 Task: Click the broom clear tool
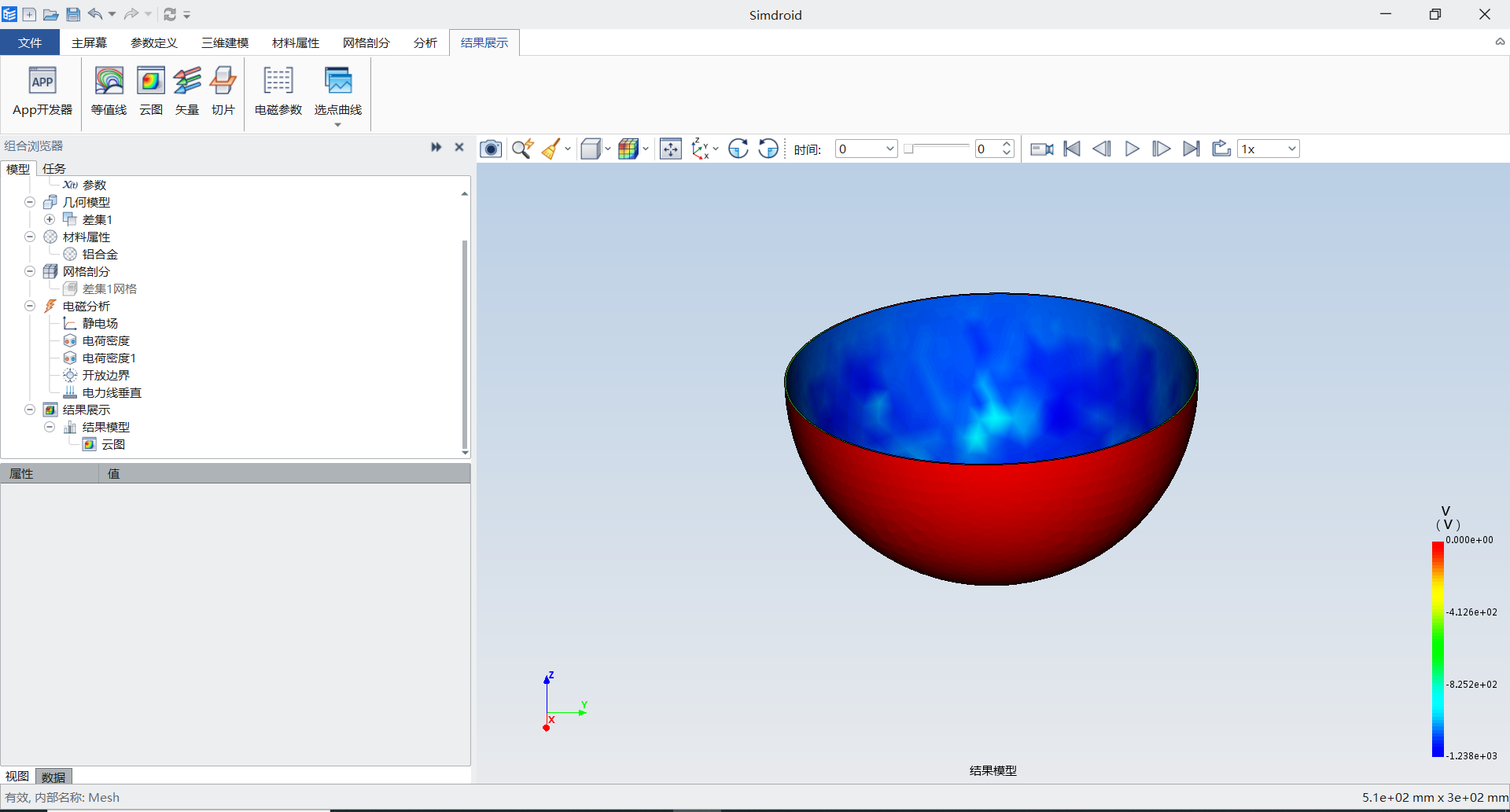(x=551, y=149)
